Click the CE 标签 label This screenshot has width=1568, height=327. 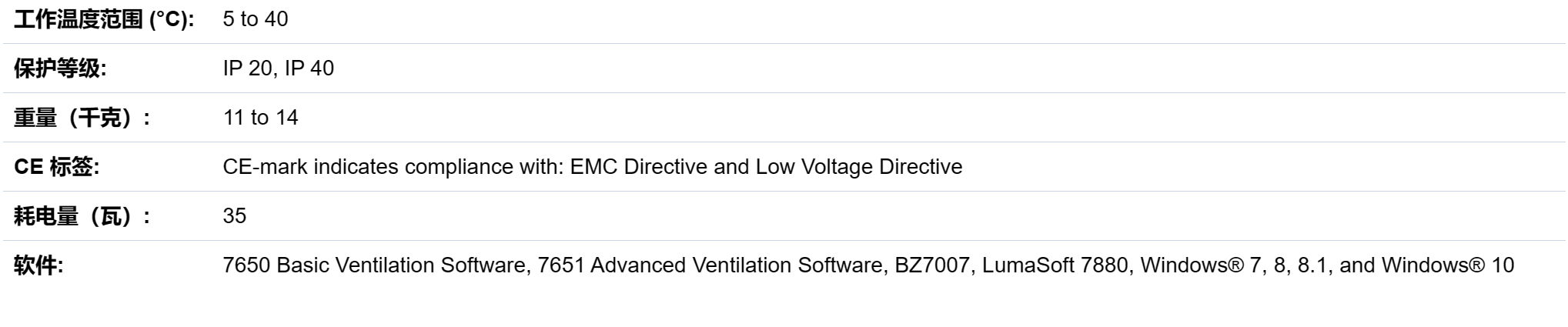57,167
